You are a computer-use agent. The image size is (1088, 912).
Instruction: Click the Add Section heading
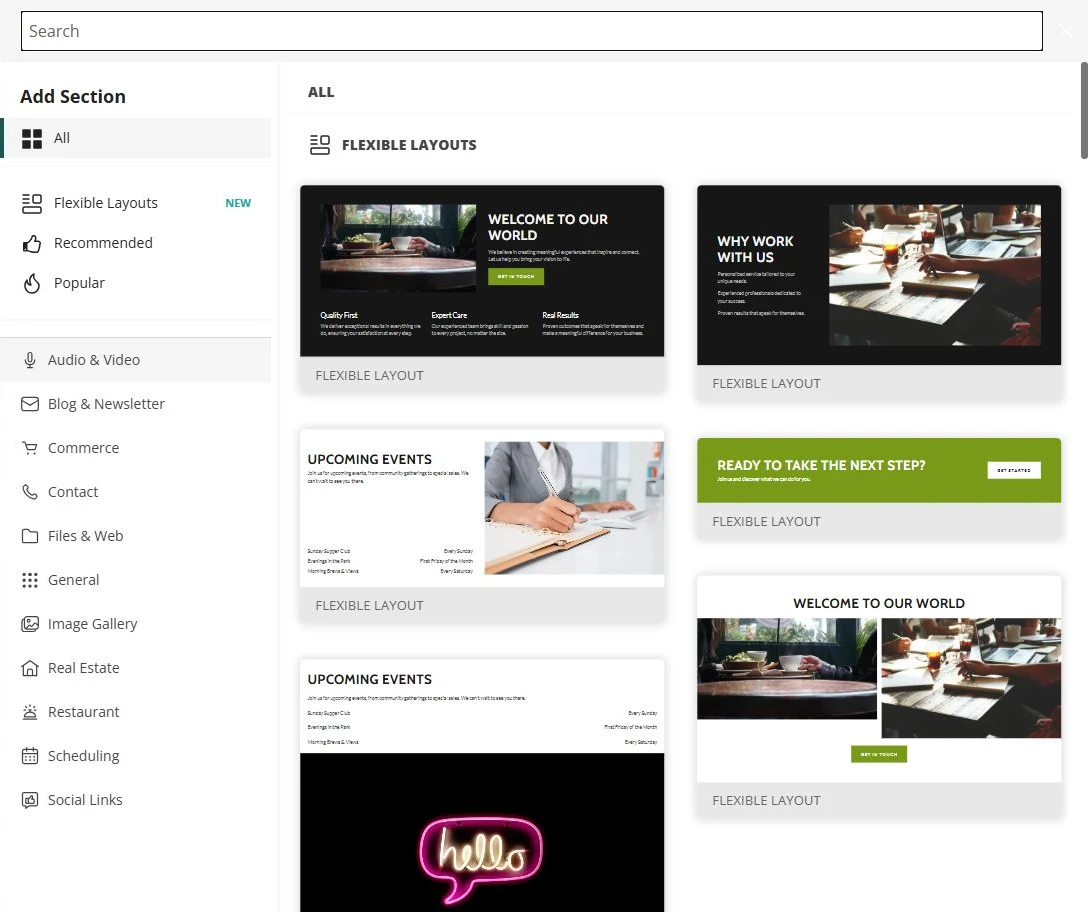coord(73,96)
